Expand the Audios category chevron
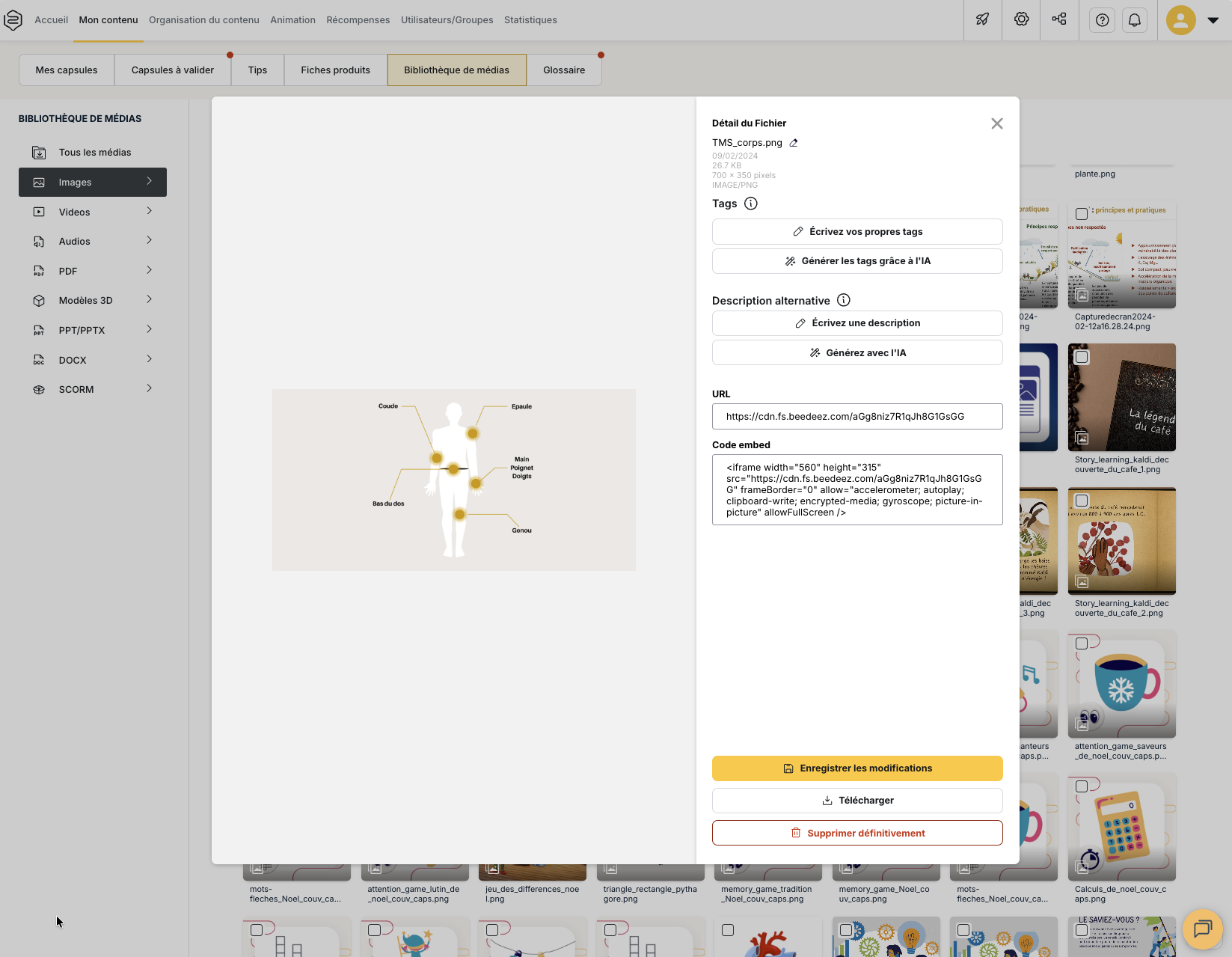This screenshot has width=1232, height=957. coord(150,240)
